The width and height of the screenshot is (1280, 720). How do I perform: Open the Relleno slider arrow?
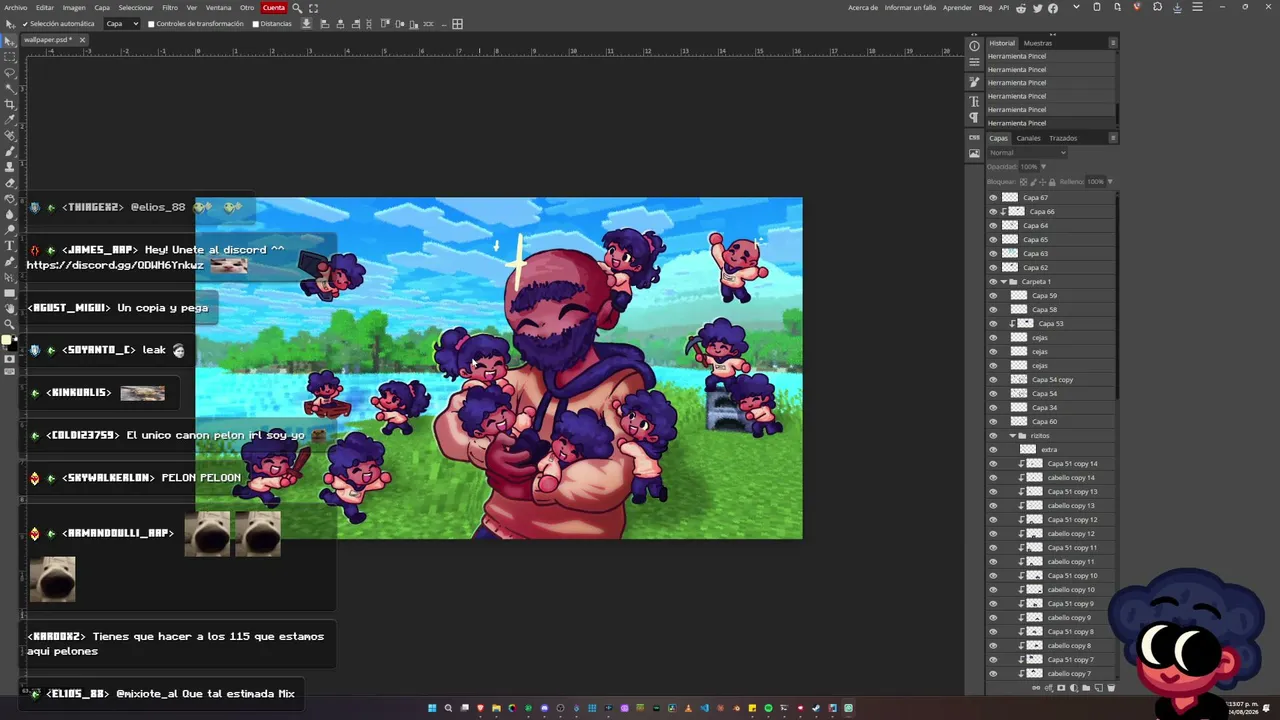point(1110,182)
